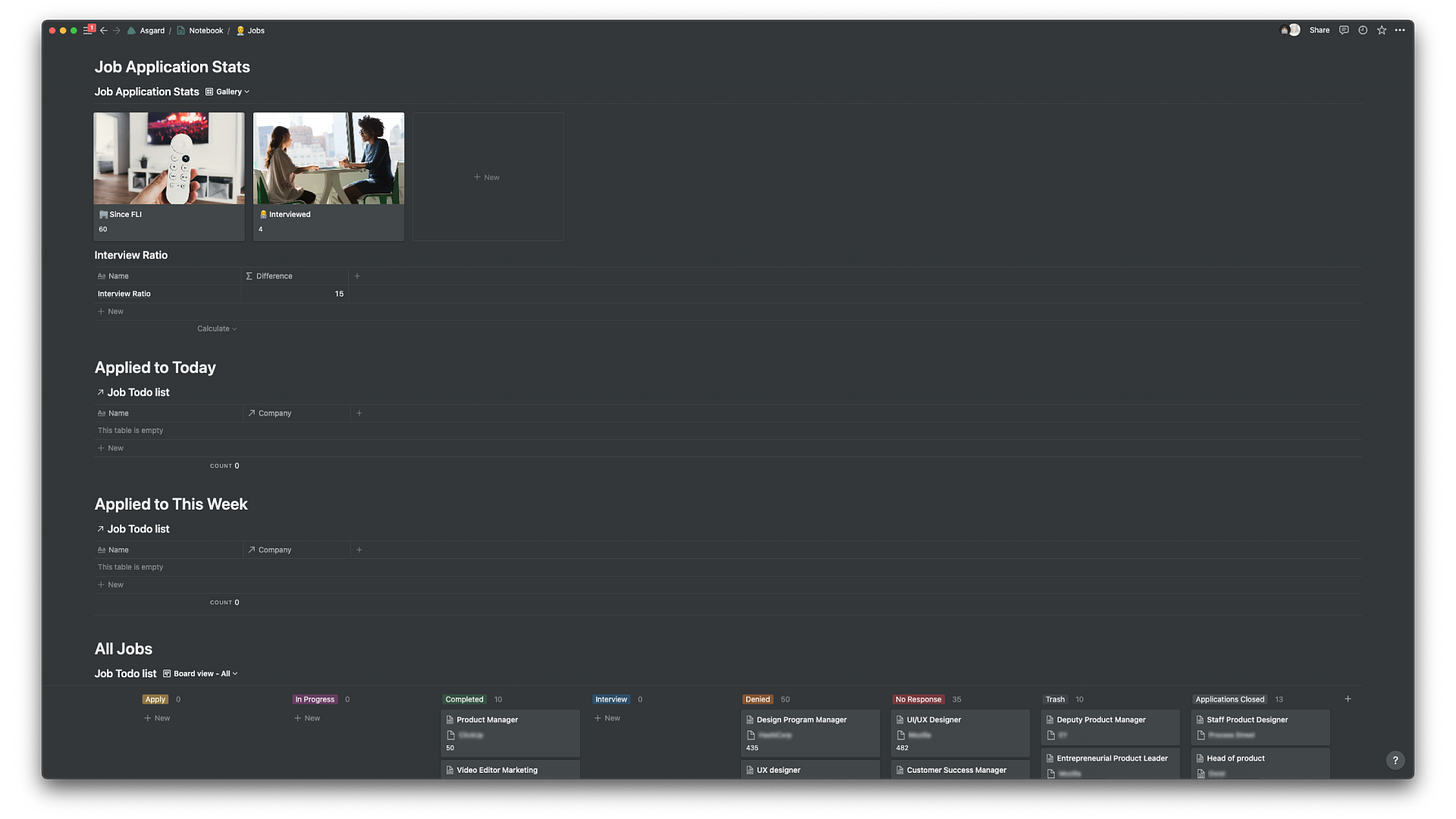Viewport: 1456px width, 819px height.
Task: Open the Entrepreneurial Product Leader card
Action: coord(1110,764)
